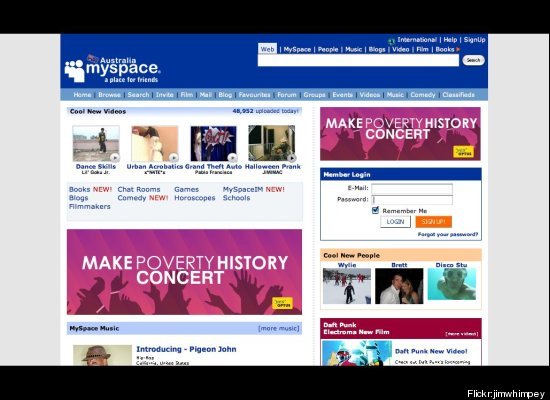Open Wylie's profile photo
Image resolution: width=550 pixels, height=400 pixels.
(347, 286)
